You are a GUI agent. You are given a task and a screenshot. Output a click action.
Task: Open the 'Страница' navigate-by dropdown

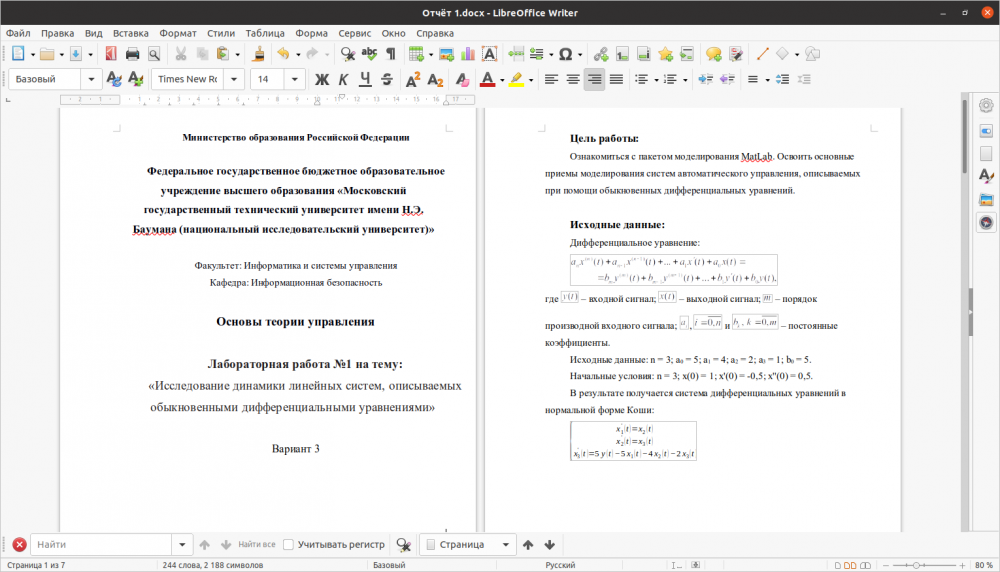tap(506, 545)
